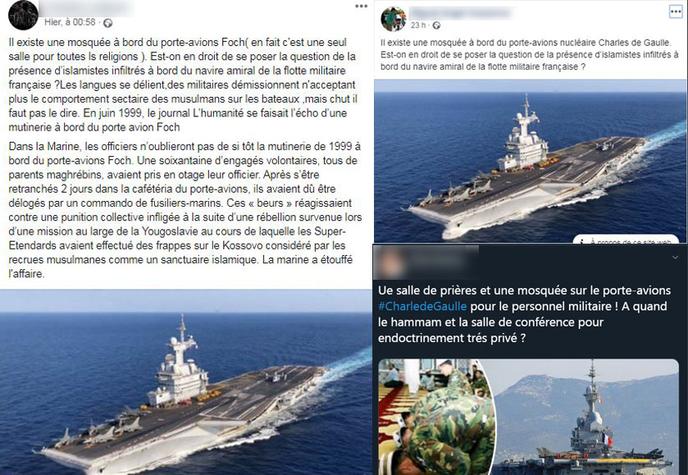Expand the chevron menu on the tweet

click(x=675, y=258)
